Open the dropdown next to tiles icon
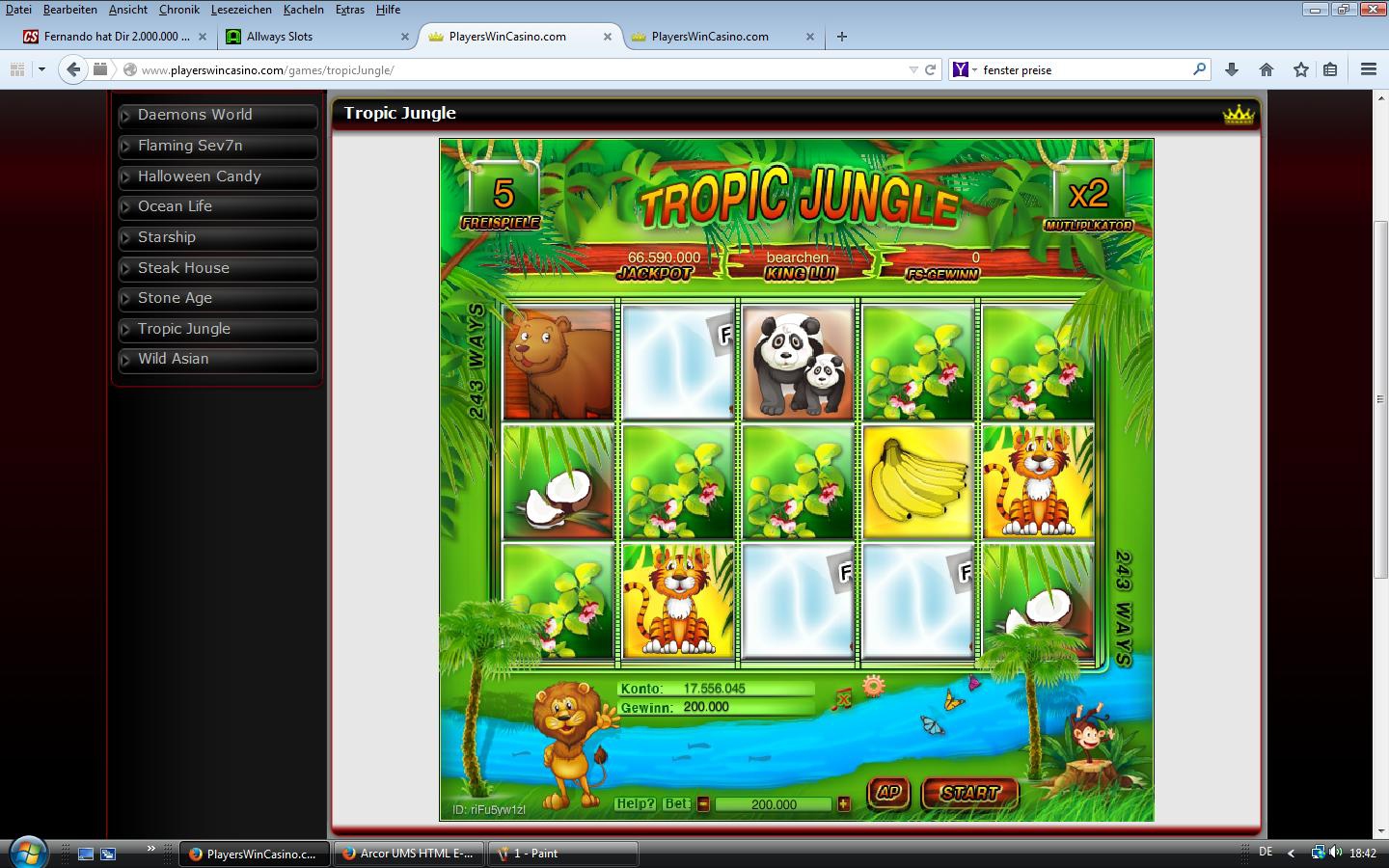The height and width of the screenshot is (868, 1389). [x=41, y=69]
